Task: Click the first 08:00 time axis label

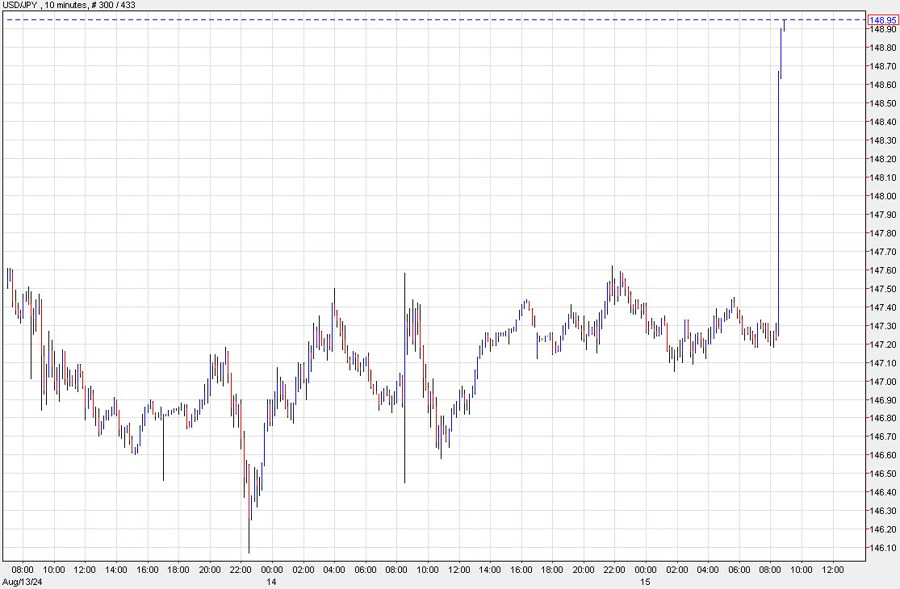Action: coord(22,570)
